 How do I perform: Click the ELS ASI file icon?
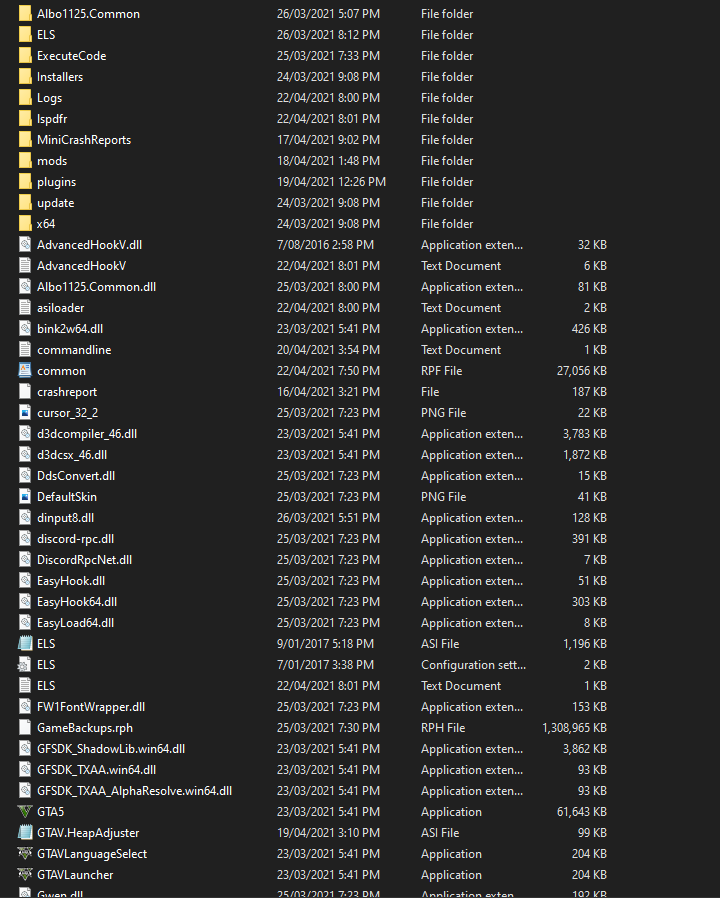[x=25, y=644]
